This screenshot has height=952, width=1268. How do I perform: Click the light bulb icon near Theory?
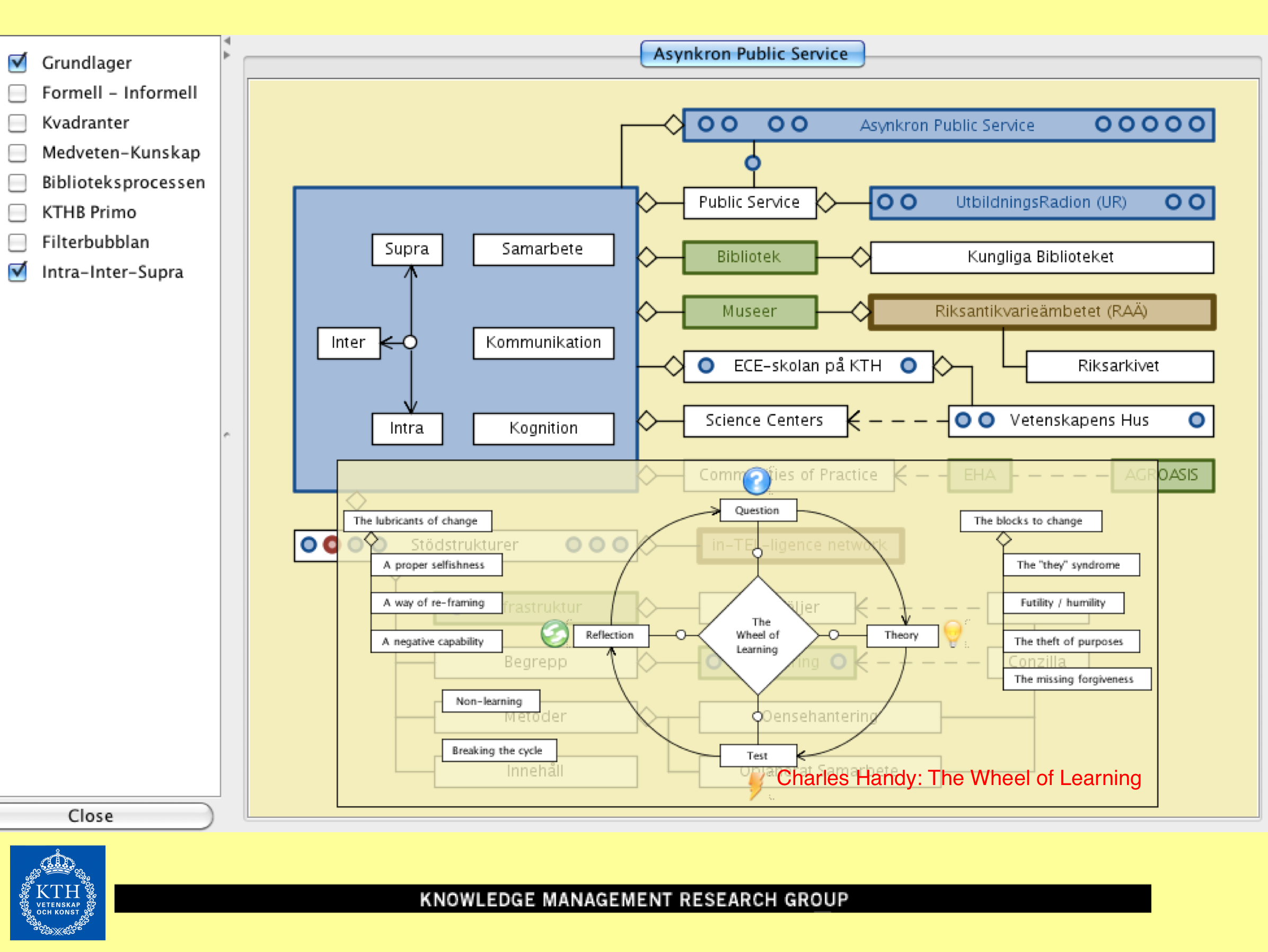(952, 632)
